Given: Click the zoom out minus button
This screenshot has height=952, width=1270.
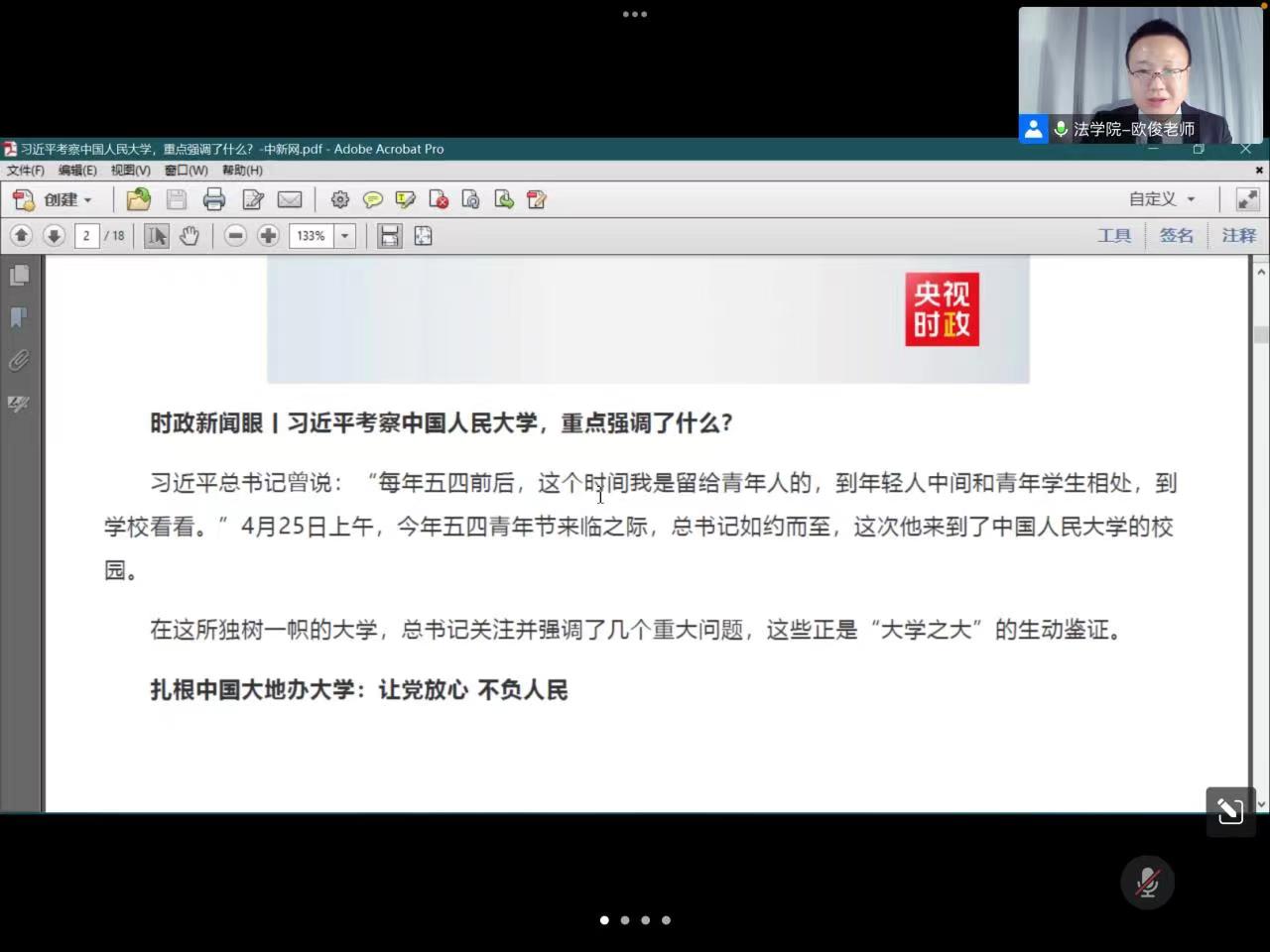Looking at the screenshot, I should tap(235, 236).
